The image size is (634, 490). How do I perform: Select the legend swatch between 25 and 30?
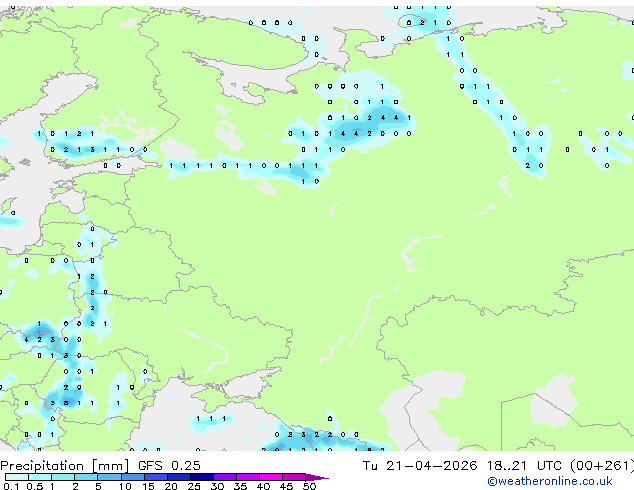coord(202,477)
